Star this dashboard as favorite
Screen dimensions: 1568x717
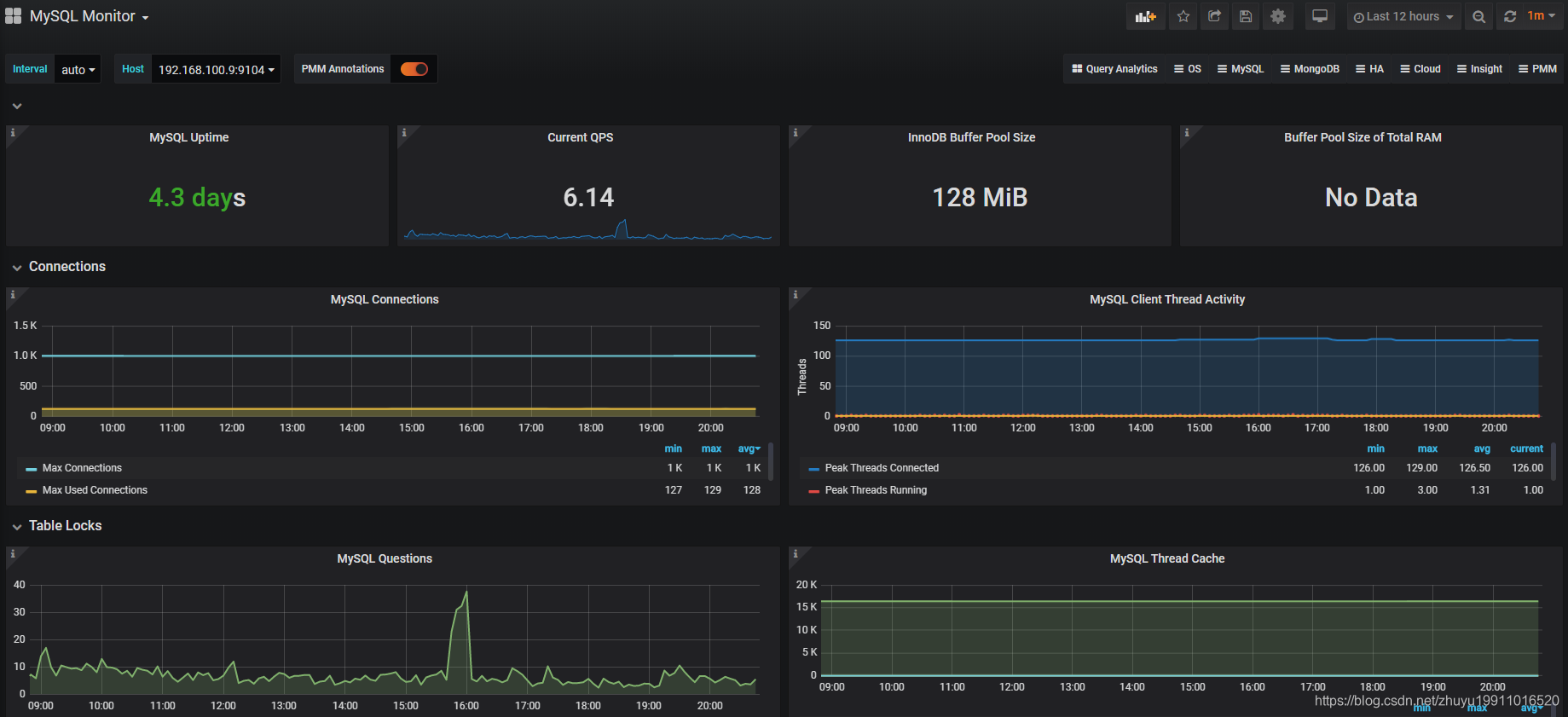pos(1183,16)
